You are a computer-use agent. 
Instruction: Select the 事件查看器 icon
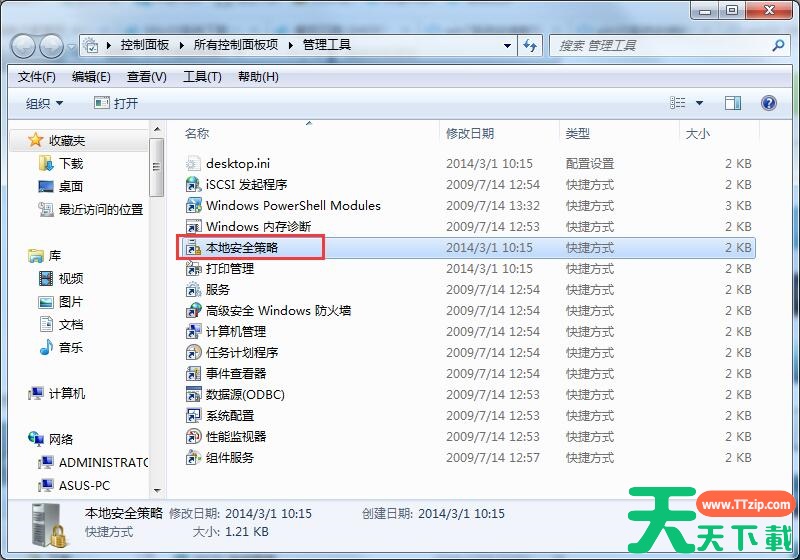[x=193, y=374]
